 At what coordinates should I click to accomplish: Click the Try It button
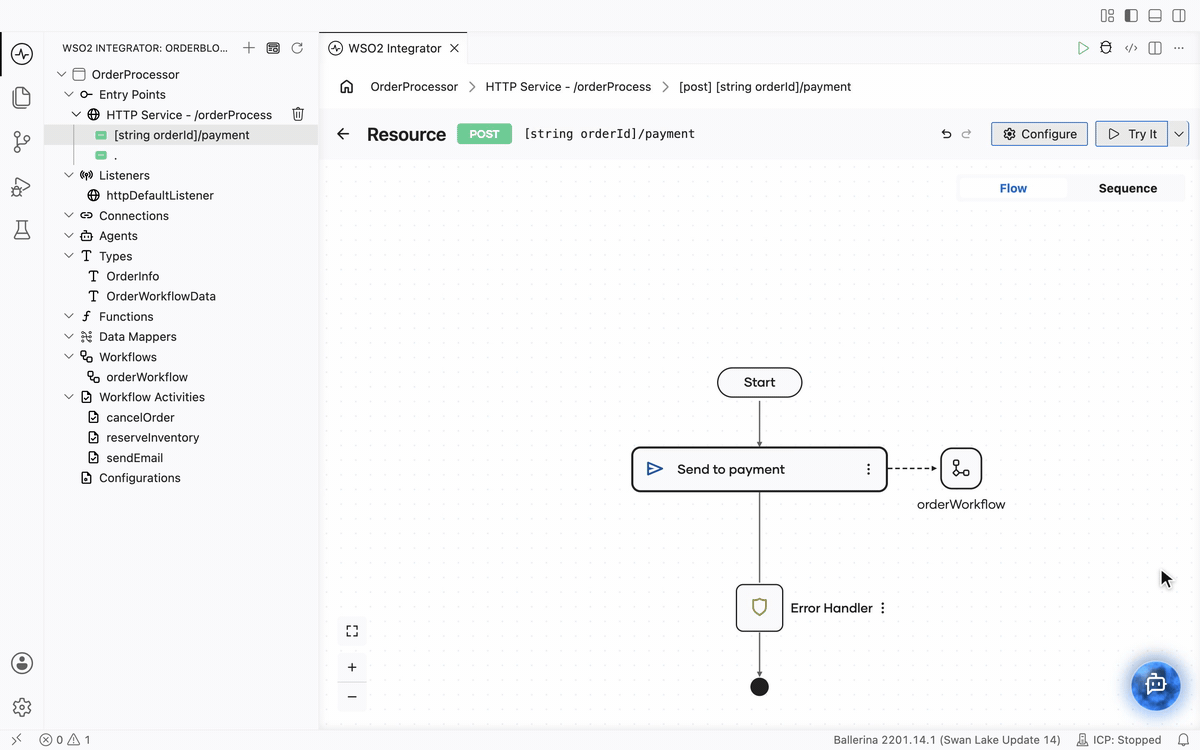(x=1132, y=134)
